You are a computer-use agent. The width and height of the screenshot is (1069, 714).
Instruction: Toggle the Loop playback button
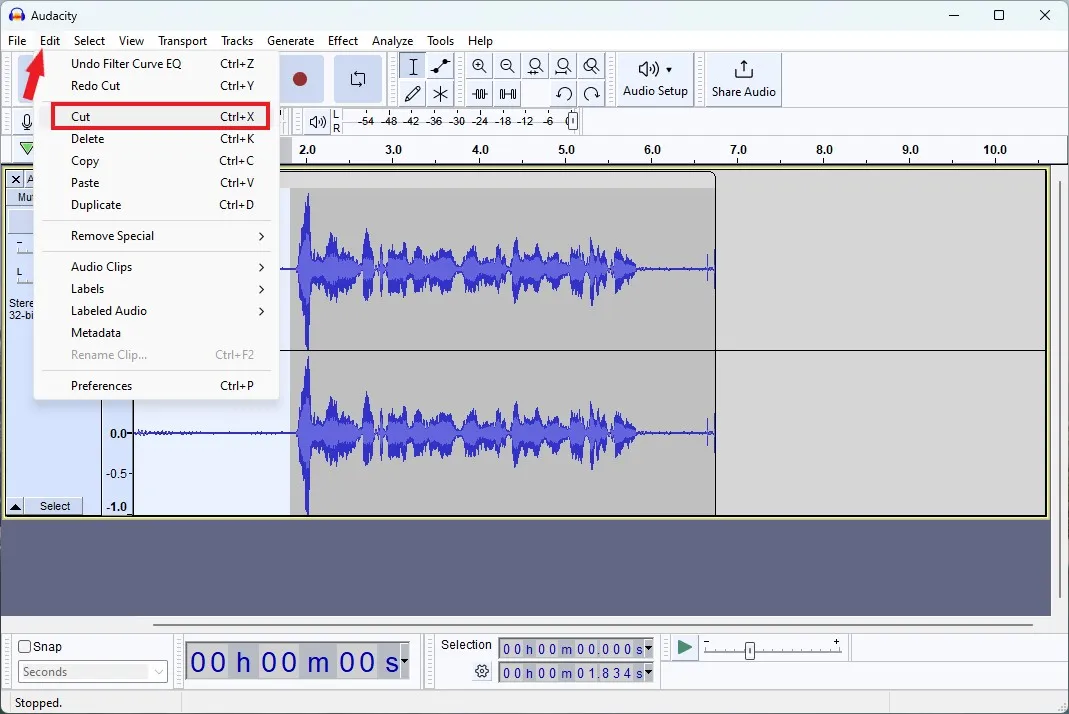(357, 79)
